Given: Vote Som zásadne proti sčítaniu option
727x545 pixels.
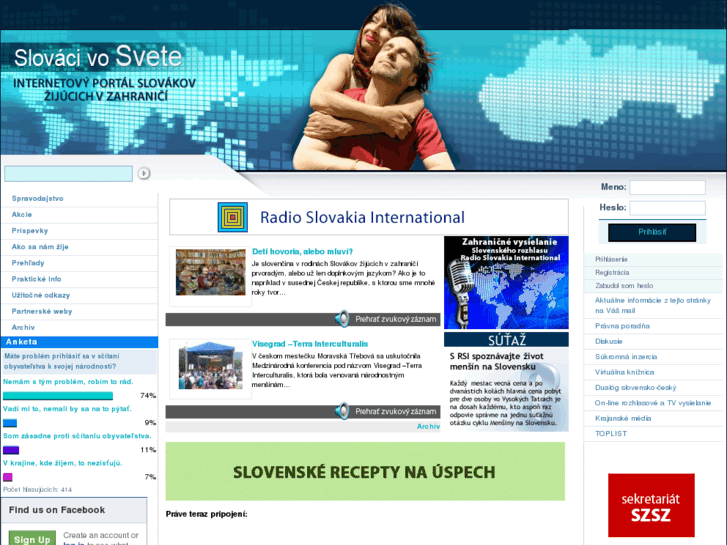Looking at the screenshot, I should [x=77, y=436].
